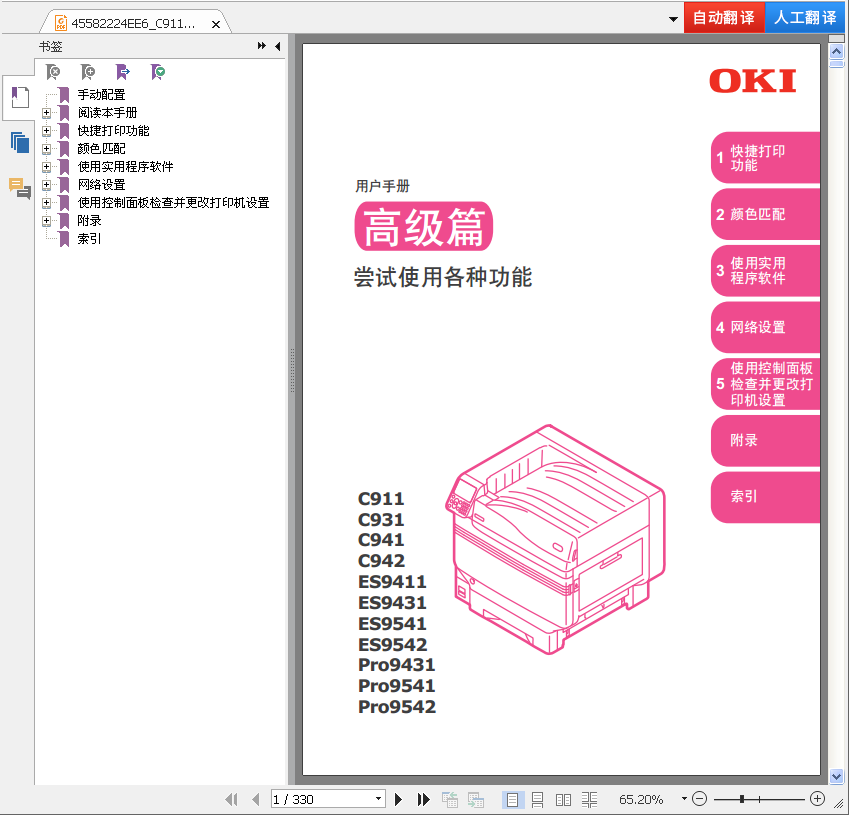Switch to single page view

pos(512,799)
